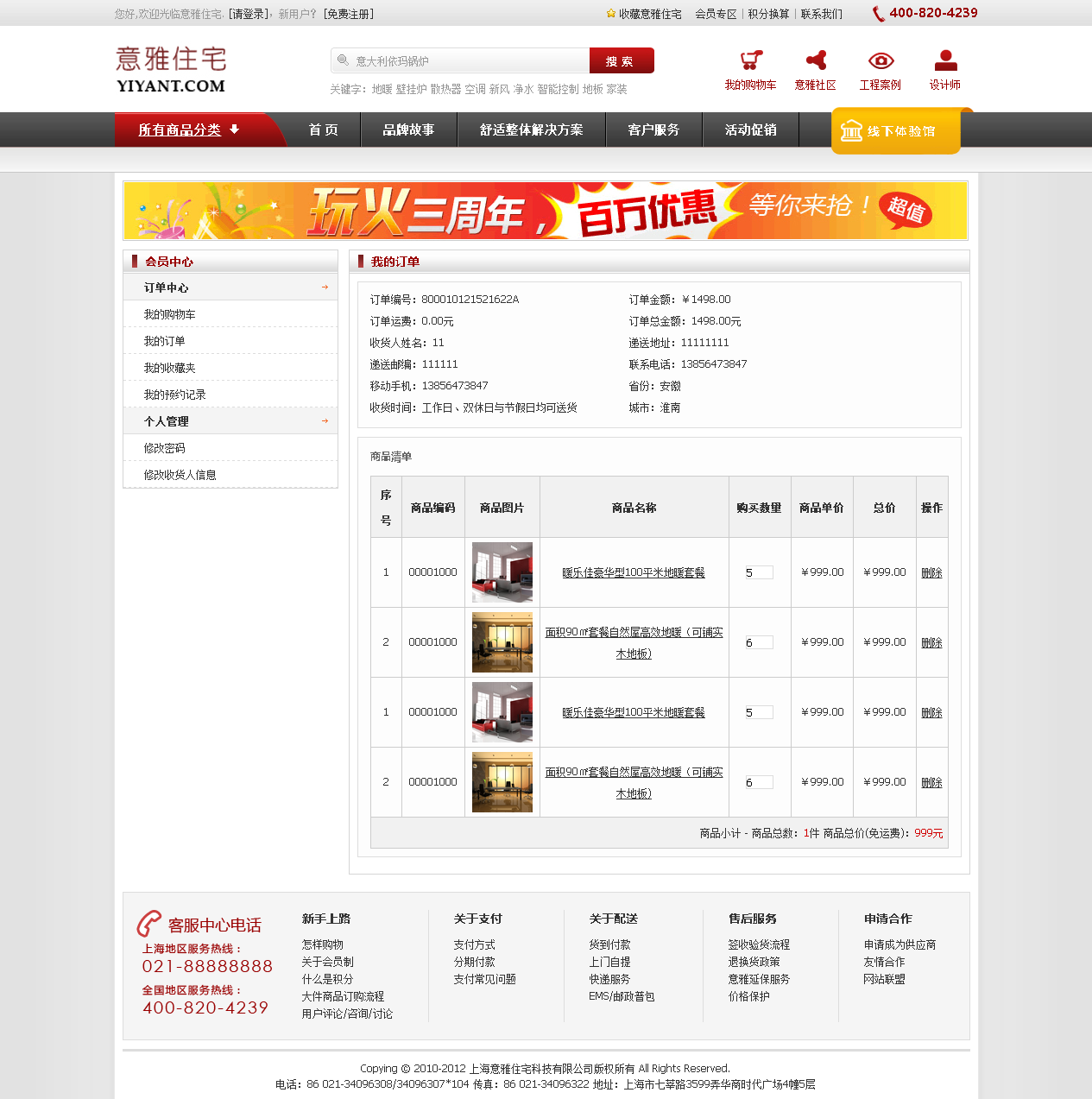Image resolution: width=1092 pixels, height=1099 pixels.
Task: Click 删除 link for first order row
Action: coord(931,572)
